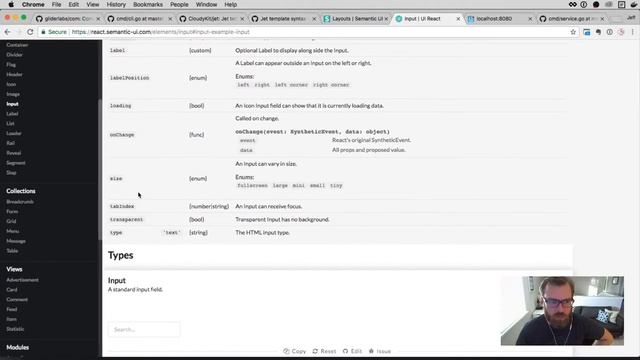The height and width of the screenshot is (360, 640).
Task: Click the onChange prop name
Action: [122, 135]
